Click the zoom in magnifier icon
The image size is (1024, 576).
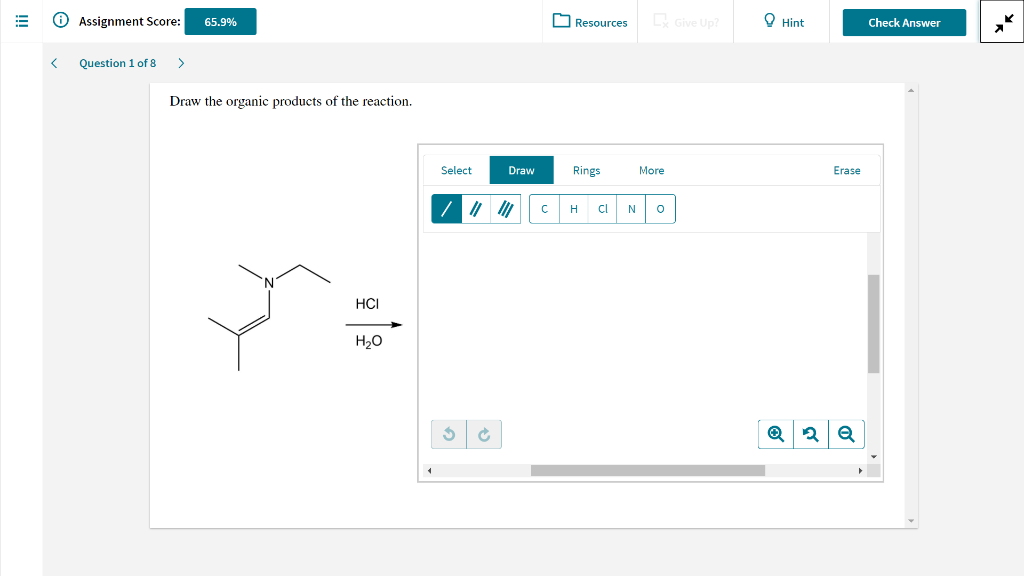click(x=775, y=434)
